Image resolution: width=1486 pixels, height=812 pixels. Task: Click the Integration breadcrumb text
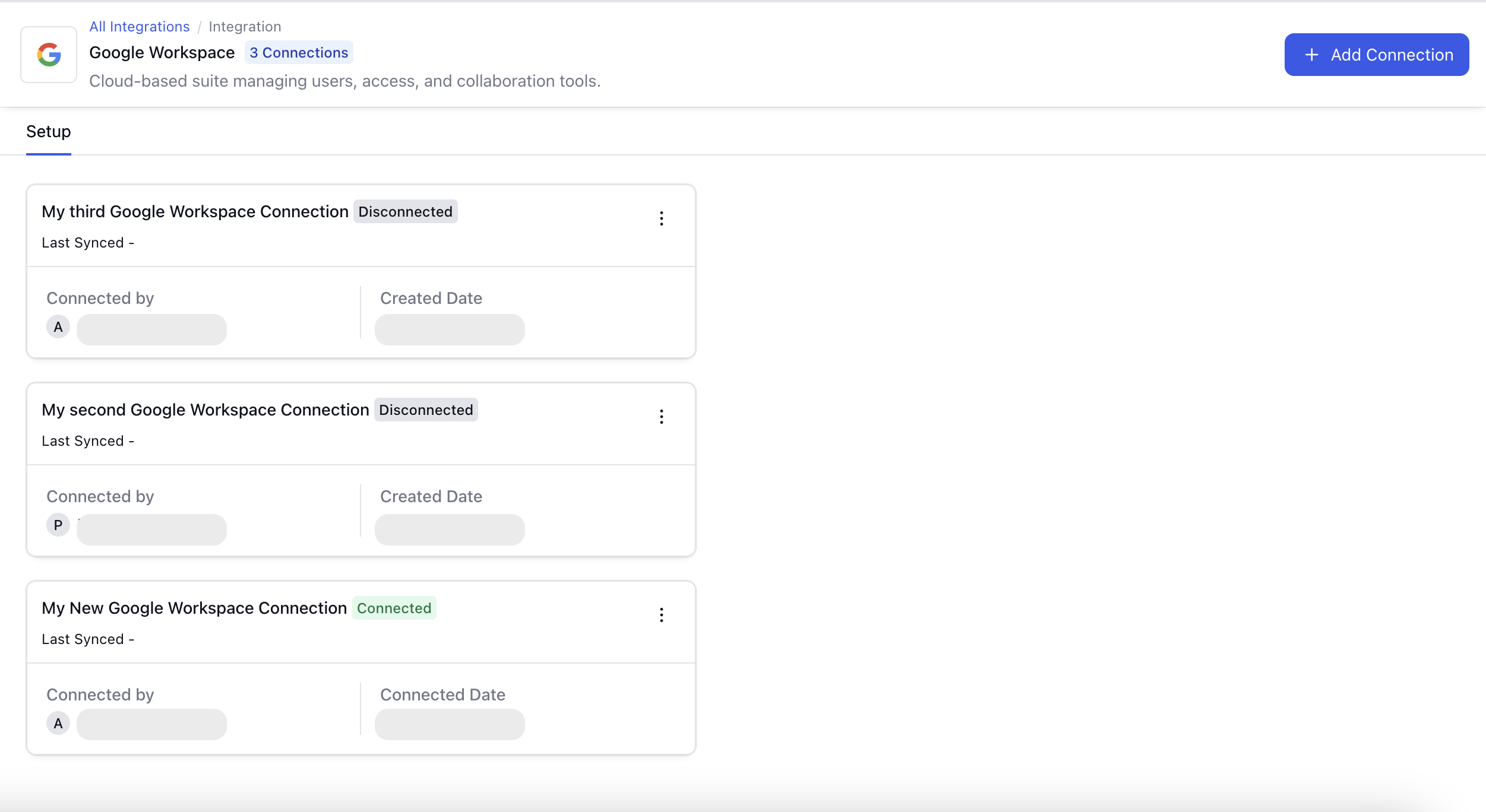(245, 27)
